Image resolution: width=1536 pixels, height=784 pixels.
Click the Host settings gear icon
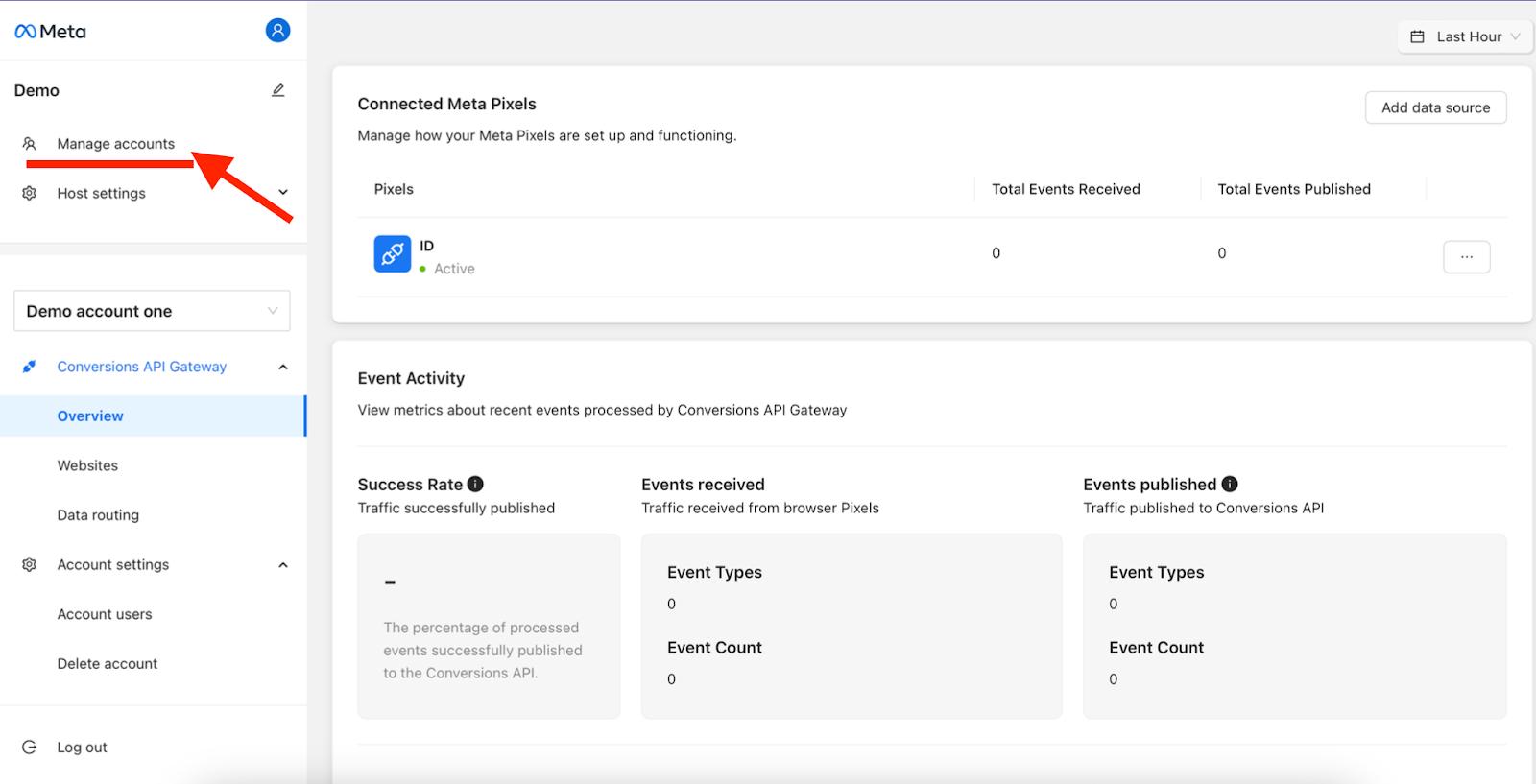(x=30, y=193)
